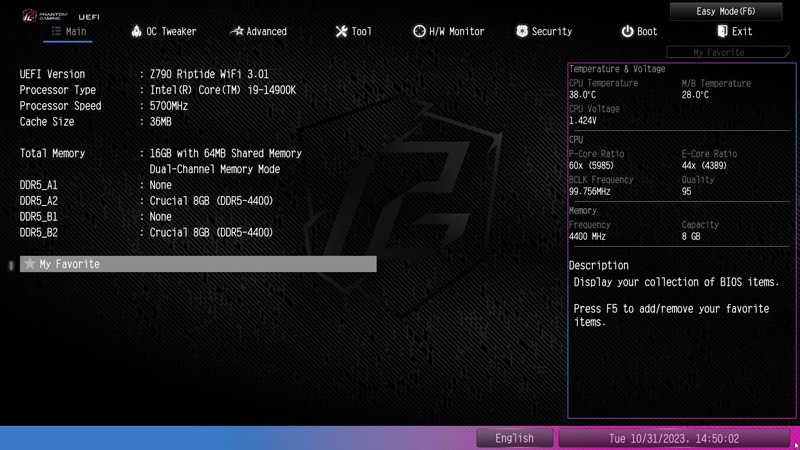The width and height of the screenshot is (800, 450).
Task: Click the P-Core Ratio 60x (5985) value
Action: [x=591, y=165]
